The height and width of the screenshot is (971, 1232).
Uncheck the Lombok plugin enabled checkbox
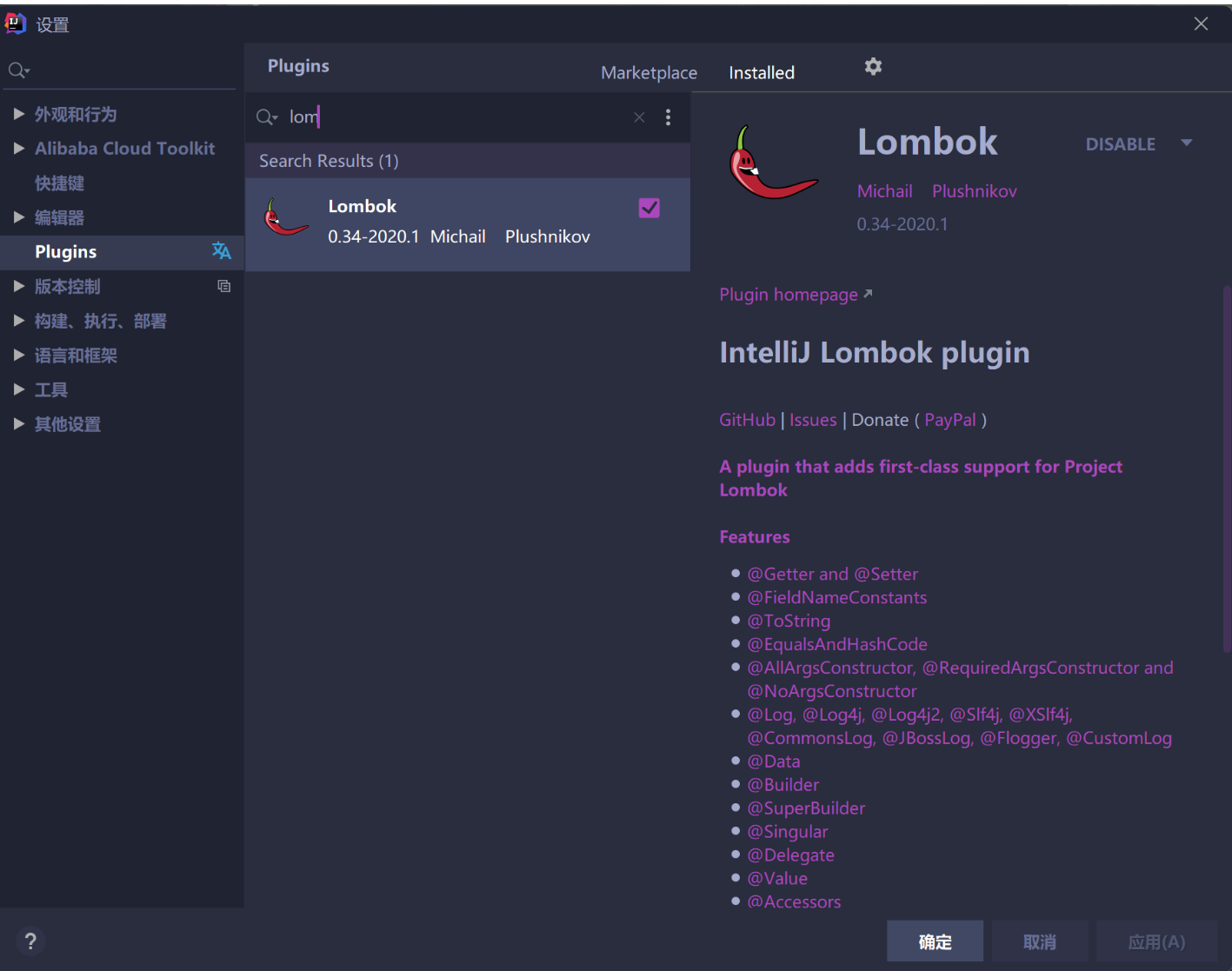[649, 208]
